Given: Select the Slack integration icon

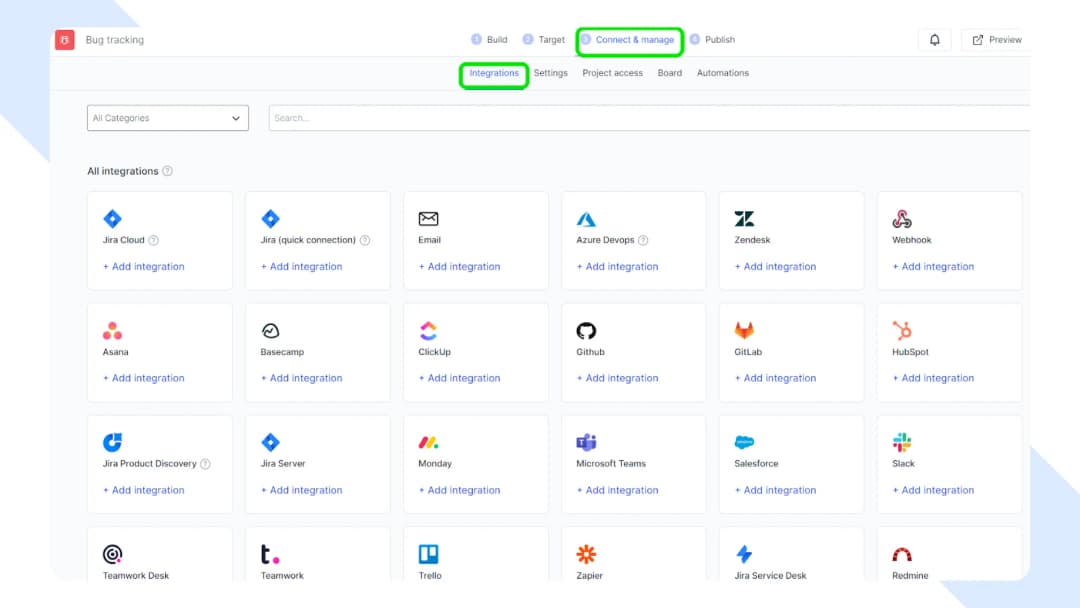Looking at the screenshot, I should click(x=902, y=442).
